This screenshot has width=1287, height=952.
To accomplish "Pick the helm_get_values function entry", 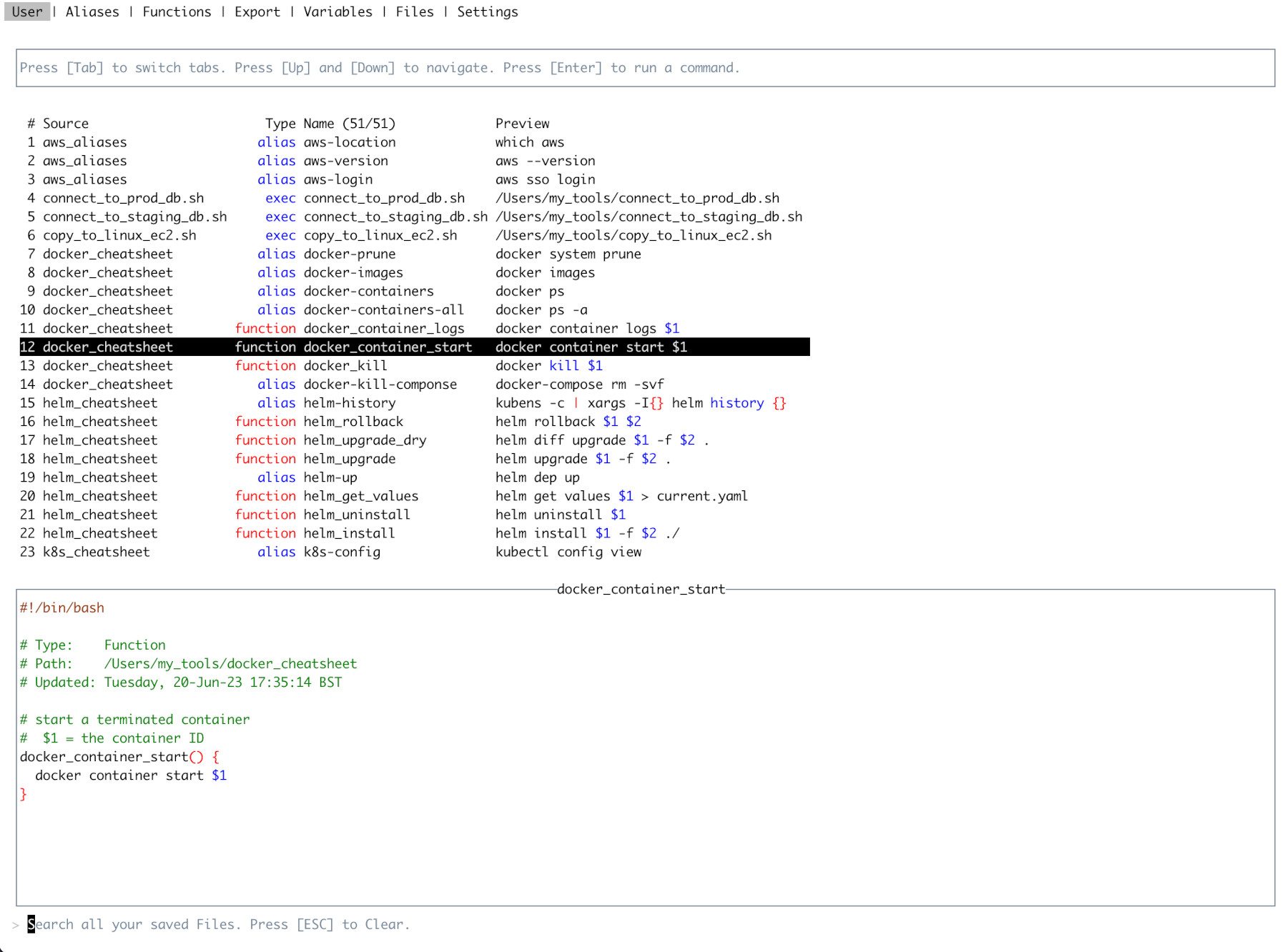I will click(361, 496).
